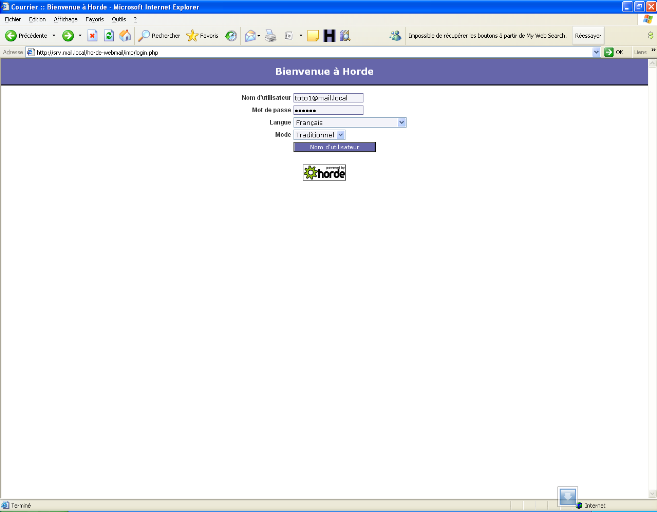Open the Affichage menu
Screen dimensions: 657x512
point(65,19)
